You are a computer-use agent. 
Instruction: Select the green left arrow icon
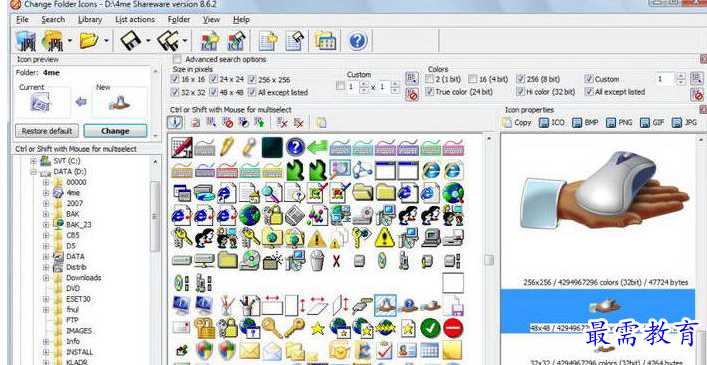pos(317,147)
